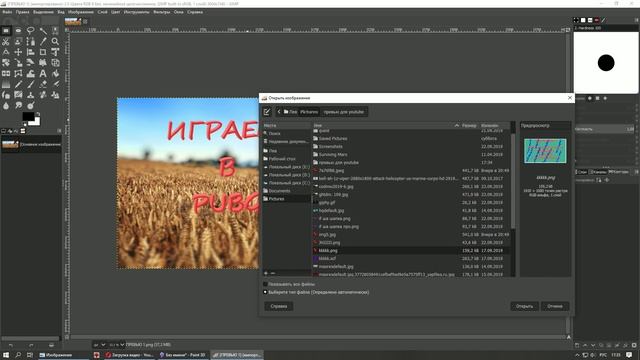Click the back arrow in dialog path bar

[279, 112]
